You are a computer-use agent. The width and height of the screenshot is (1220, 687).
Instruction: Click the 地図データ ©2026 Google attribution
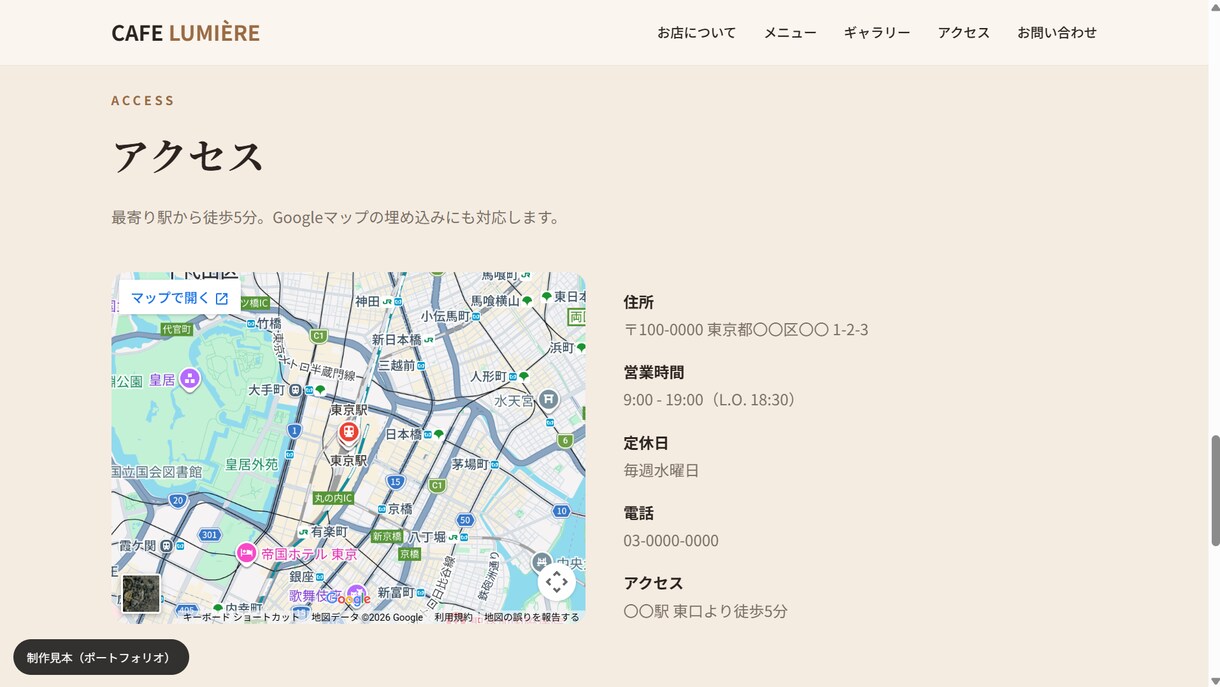pyautogui.click(x=367, y=617)
